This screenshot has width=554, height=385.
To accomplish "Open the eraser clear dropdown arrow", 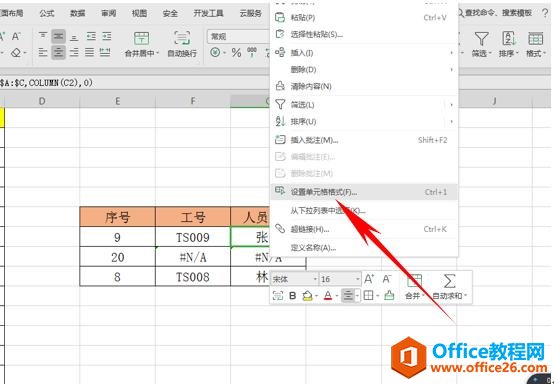I will click(25, 53).
